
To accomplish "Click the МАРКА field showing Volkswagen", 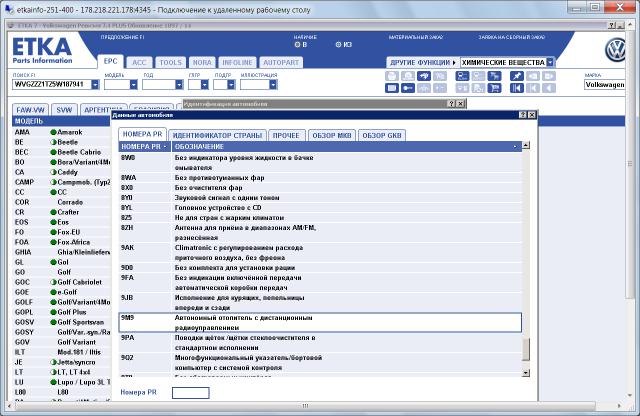I will 604,85.
